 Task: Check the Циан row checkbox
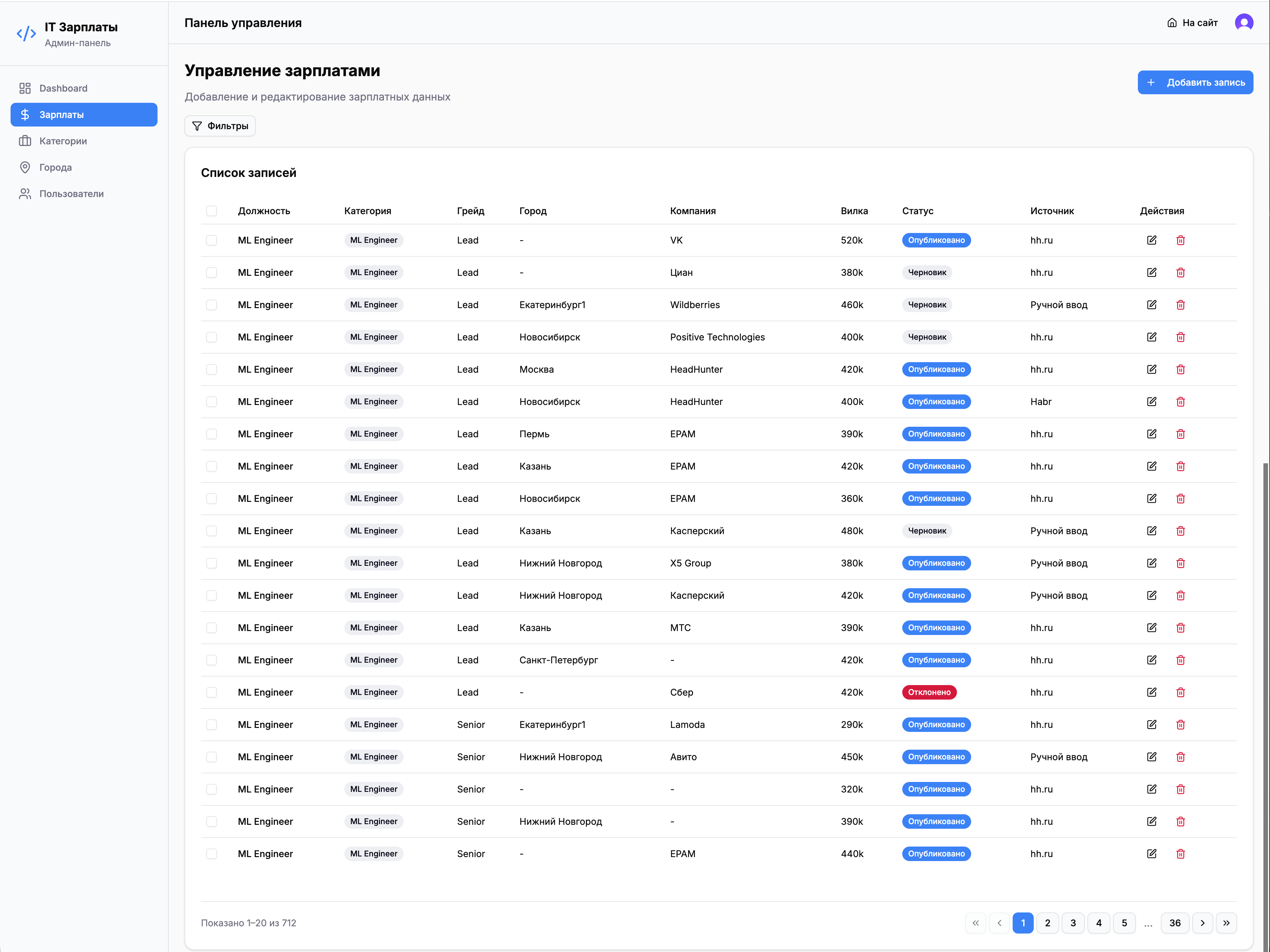tap(211, 273)
